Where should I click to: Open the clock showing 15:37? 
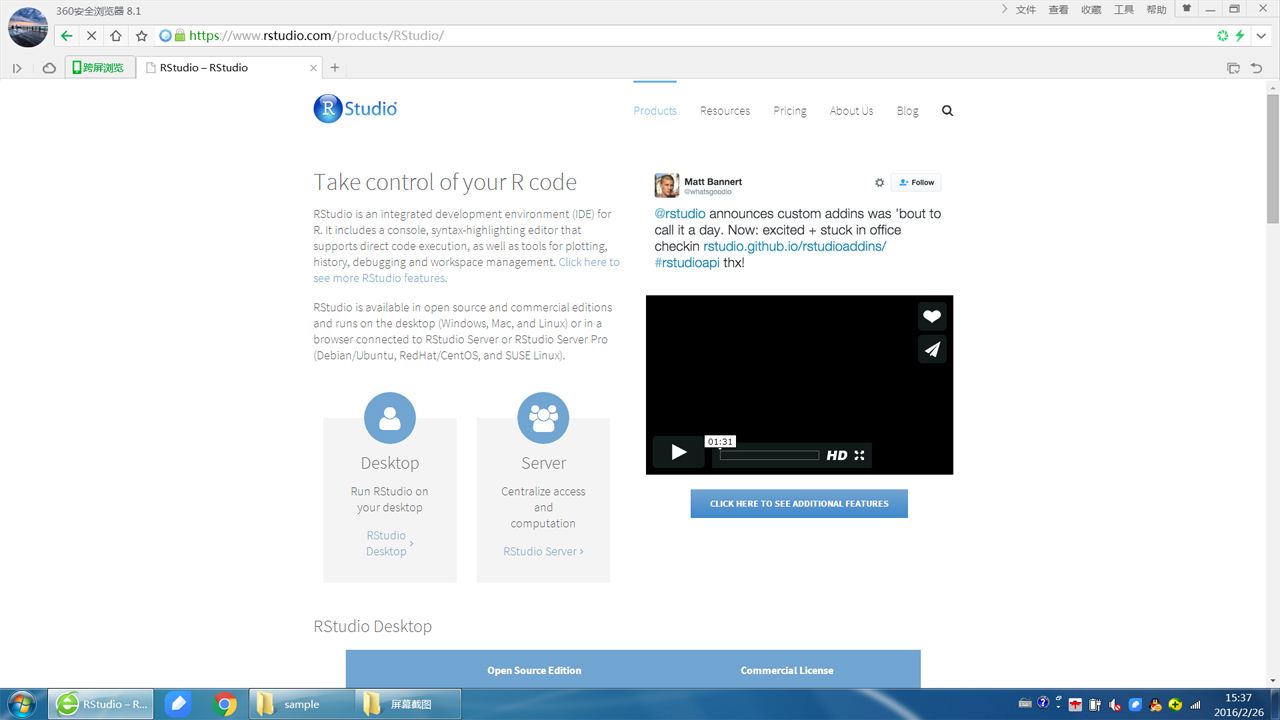tap(1238, 704)
